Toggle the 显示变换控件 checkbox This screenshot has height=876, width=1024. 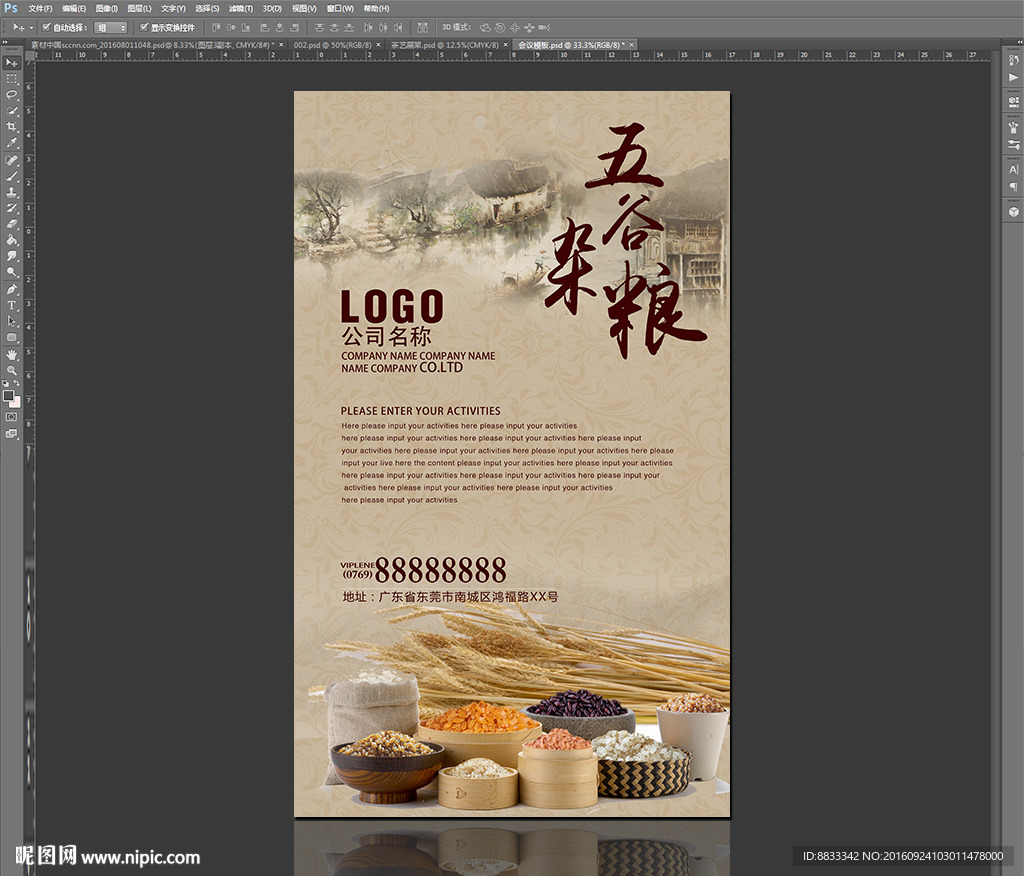[x=144, y=27]
